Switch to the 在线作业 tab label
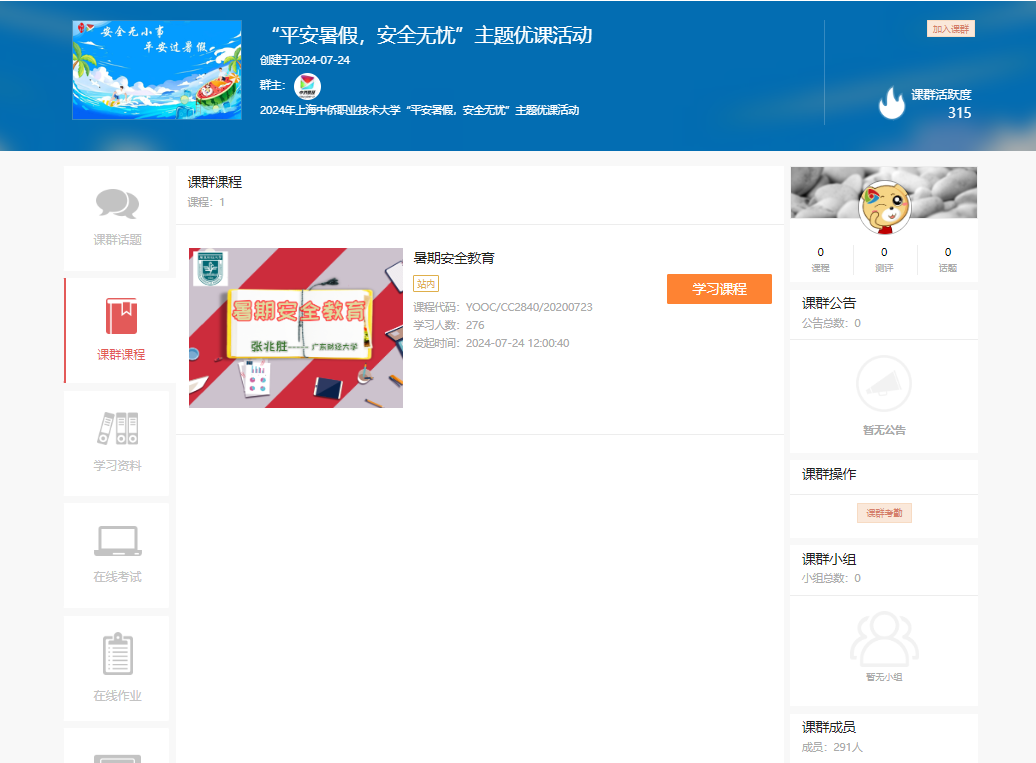Image resolution: width=1036 pixels, height=763 pixels. coord(118,696)
